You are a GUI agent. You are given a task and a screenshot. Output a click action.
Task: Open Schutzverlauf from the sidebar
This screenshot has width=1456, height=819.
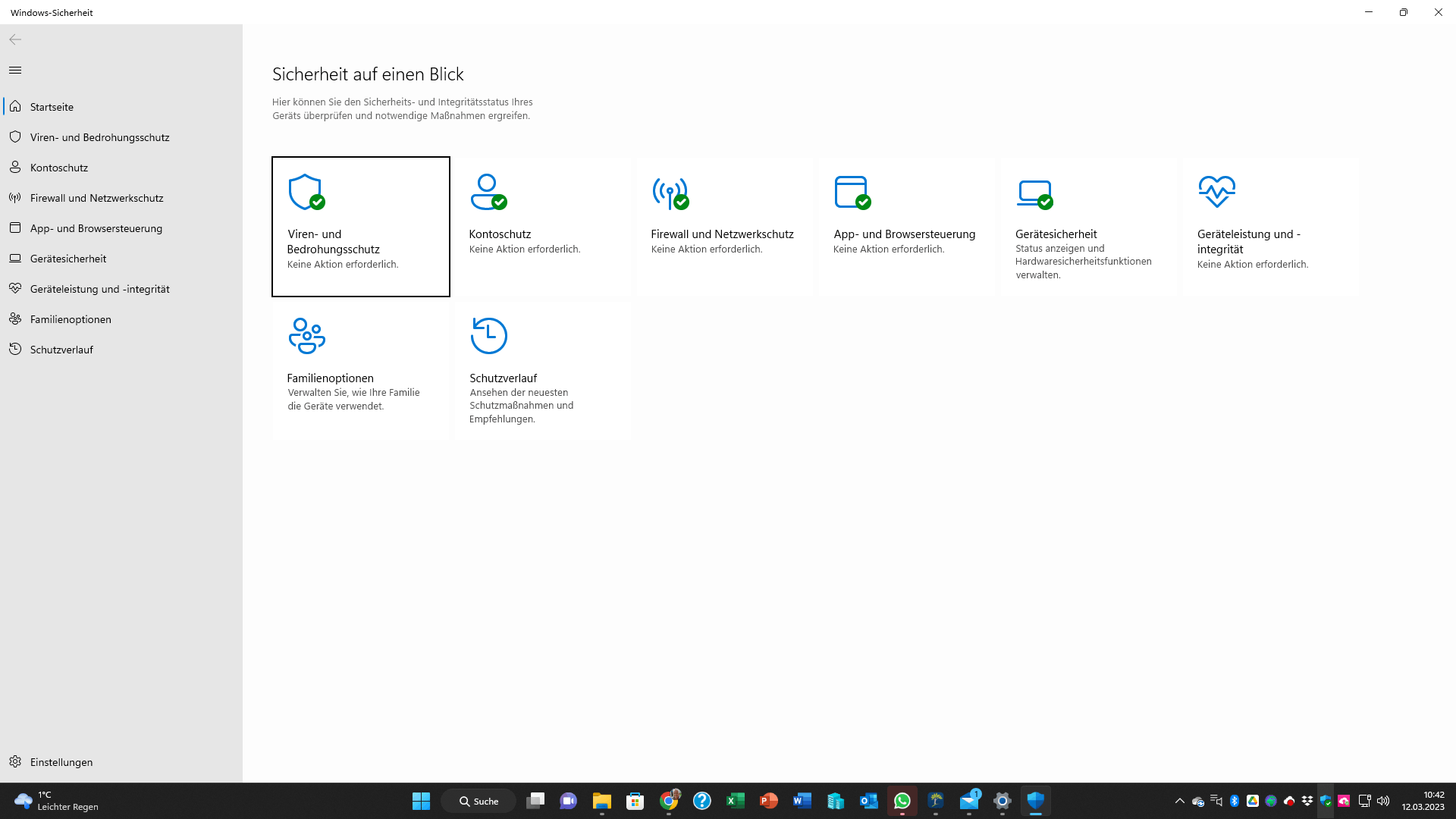(61, 350)
